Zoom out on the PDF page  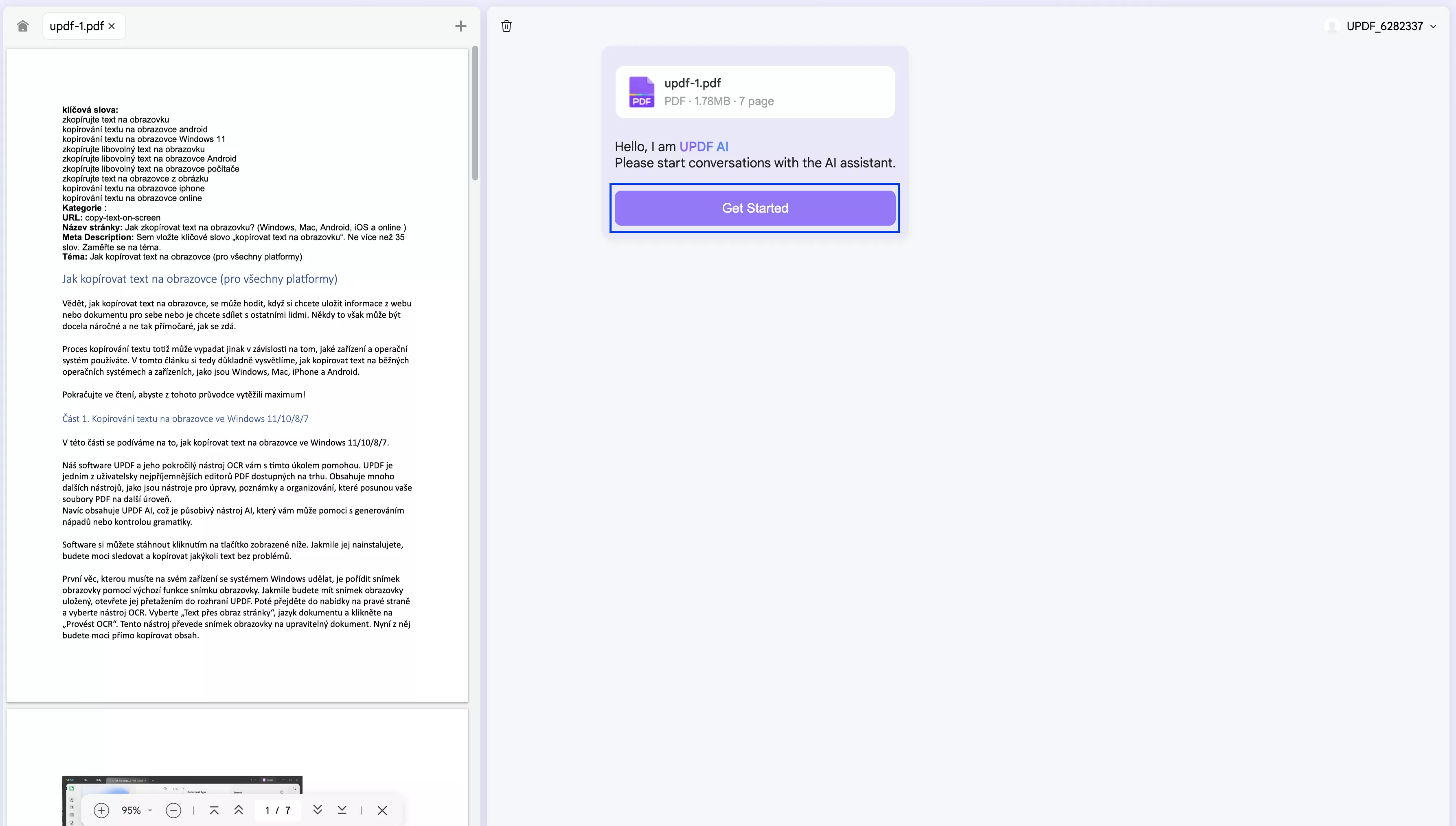[x=173, y=810]
